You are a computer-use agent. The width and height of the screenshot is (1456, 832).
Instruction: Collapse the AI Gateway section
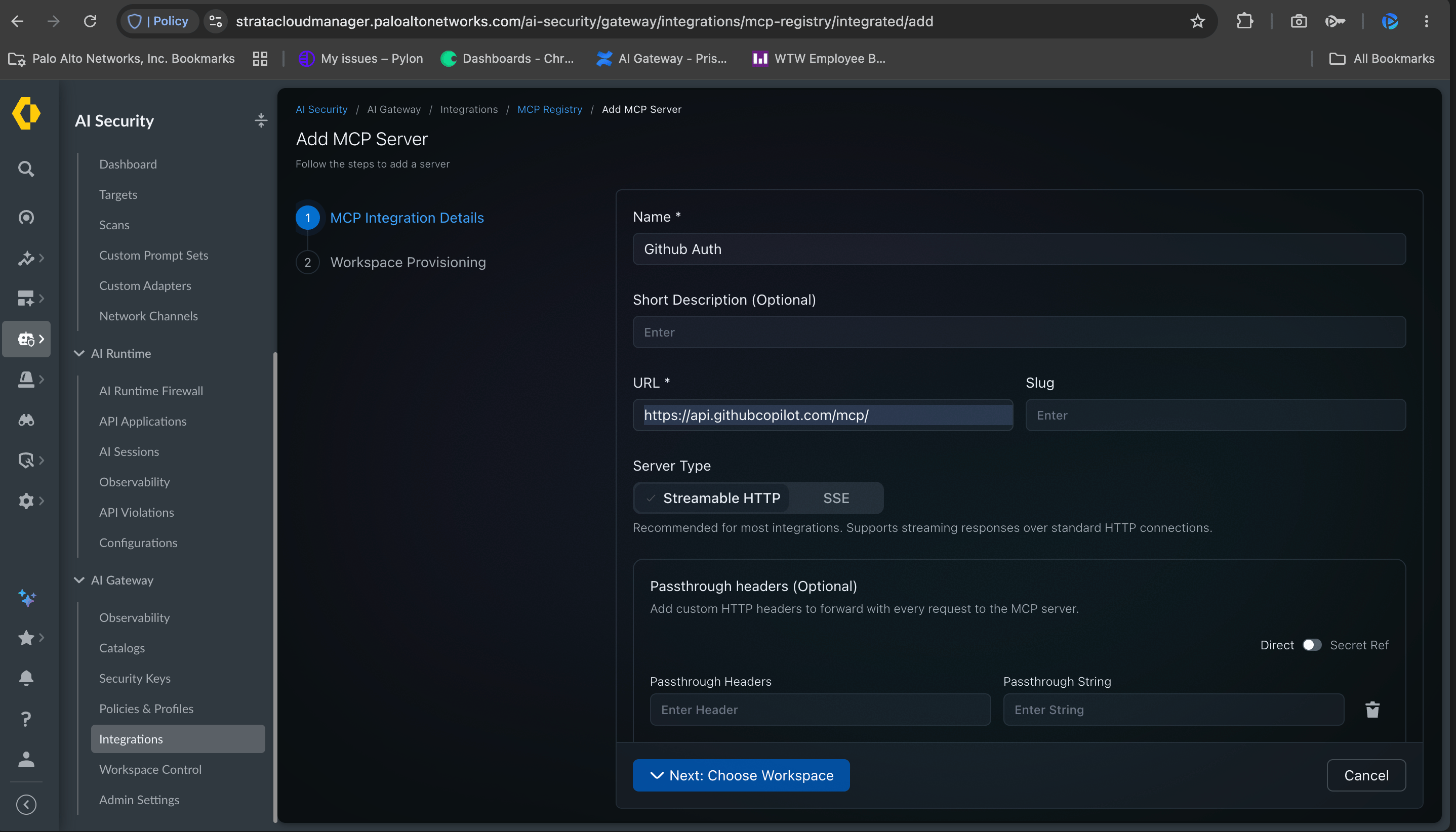pos(79,580)
